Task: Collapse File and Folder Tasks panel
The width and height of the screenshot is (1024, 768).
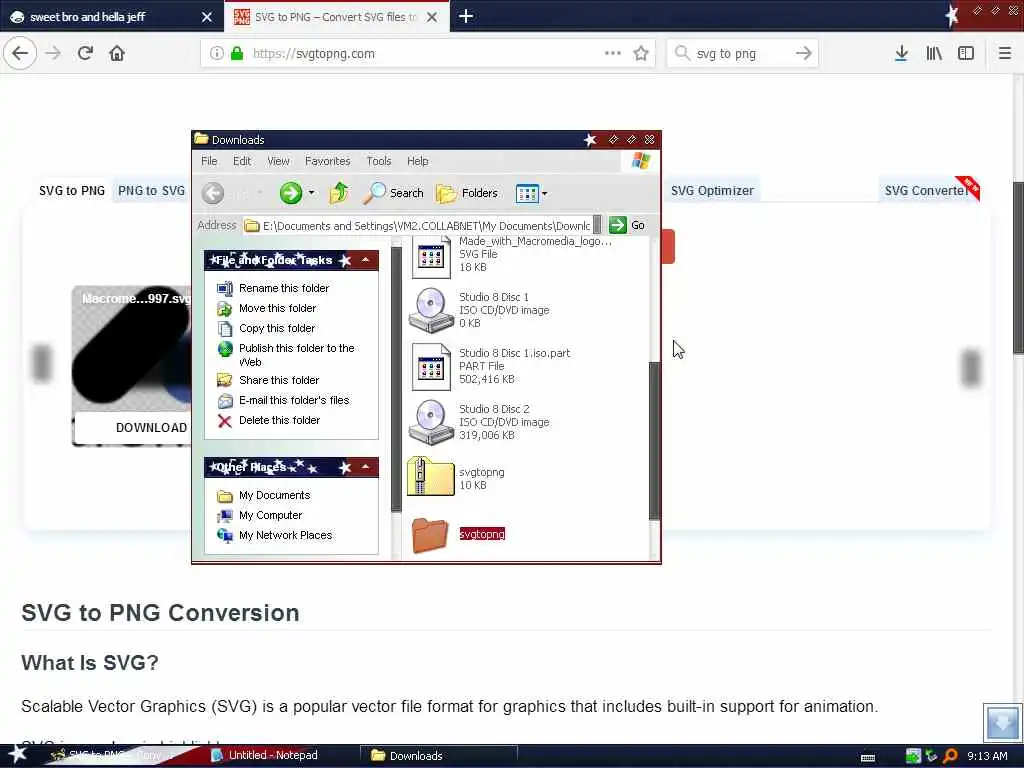Action: pos(365,261)
